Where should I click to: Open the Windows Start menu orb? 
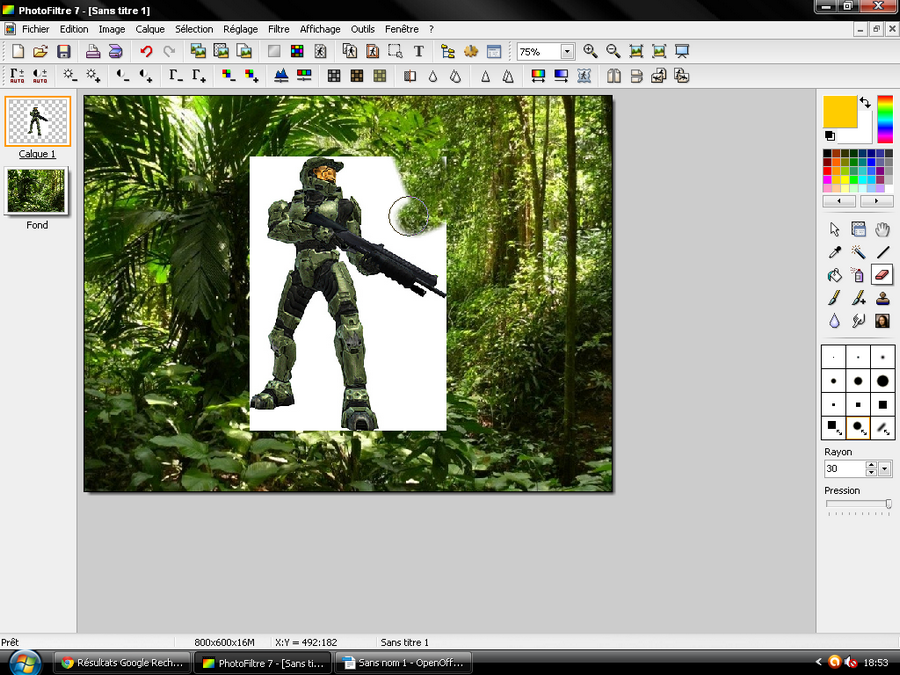[24, 663]
